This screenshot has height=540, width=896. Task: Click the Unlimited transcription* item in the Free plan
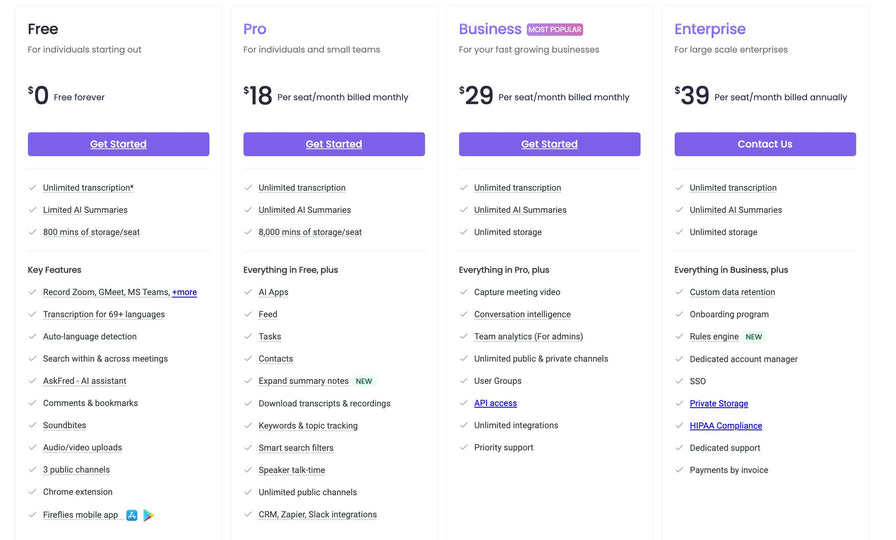click(x=88, y=188)
